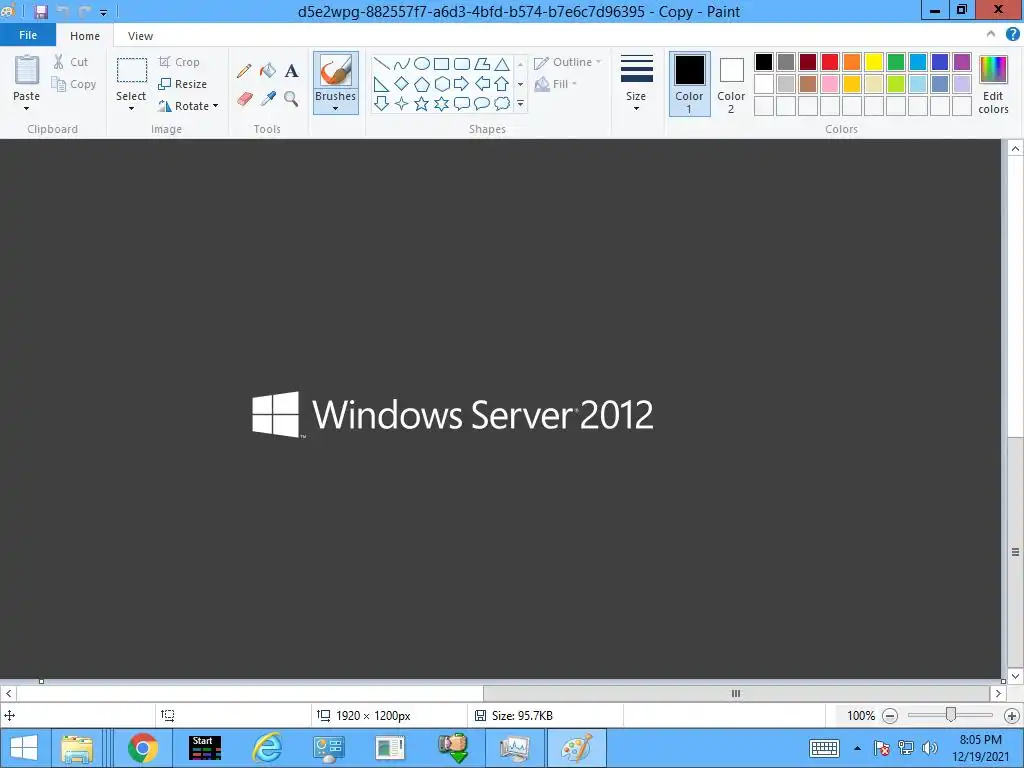Viewport: 1024px width, 768px height.
Task: Click the rectangular Select tool button
Action: [131, 70]
